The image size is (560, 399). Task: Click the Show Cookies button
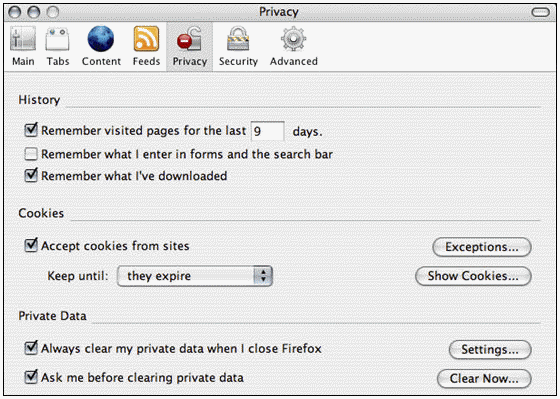tap(473, 276)
